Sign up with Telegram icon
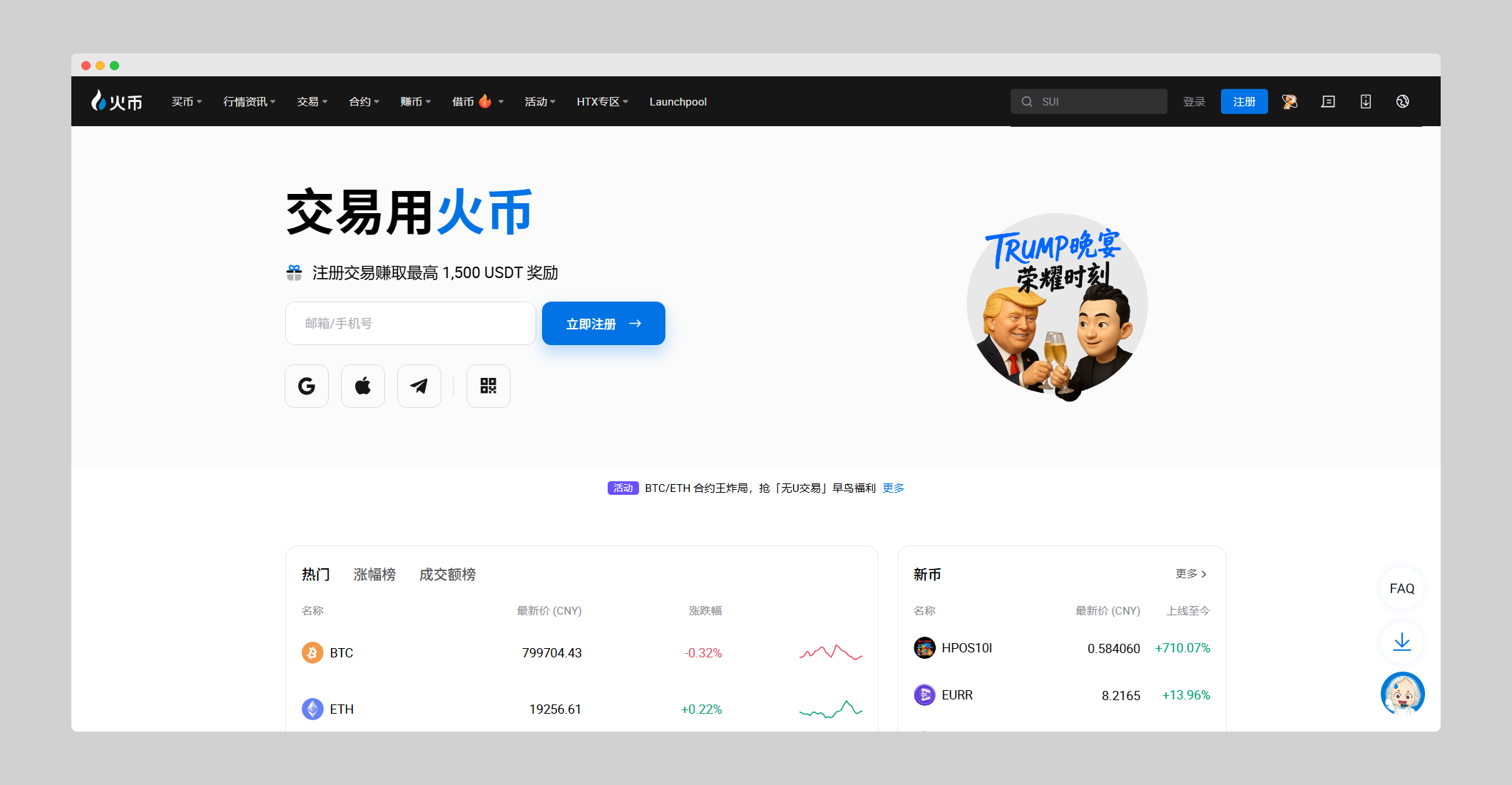The image size is (1512, 785). coord(419,386)
